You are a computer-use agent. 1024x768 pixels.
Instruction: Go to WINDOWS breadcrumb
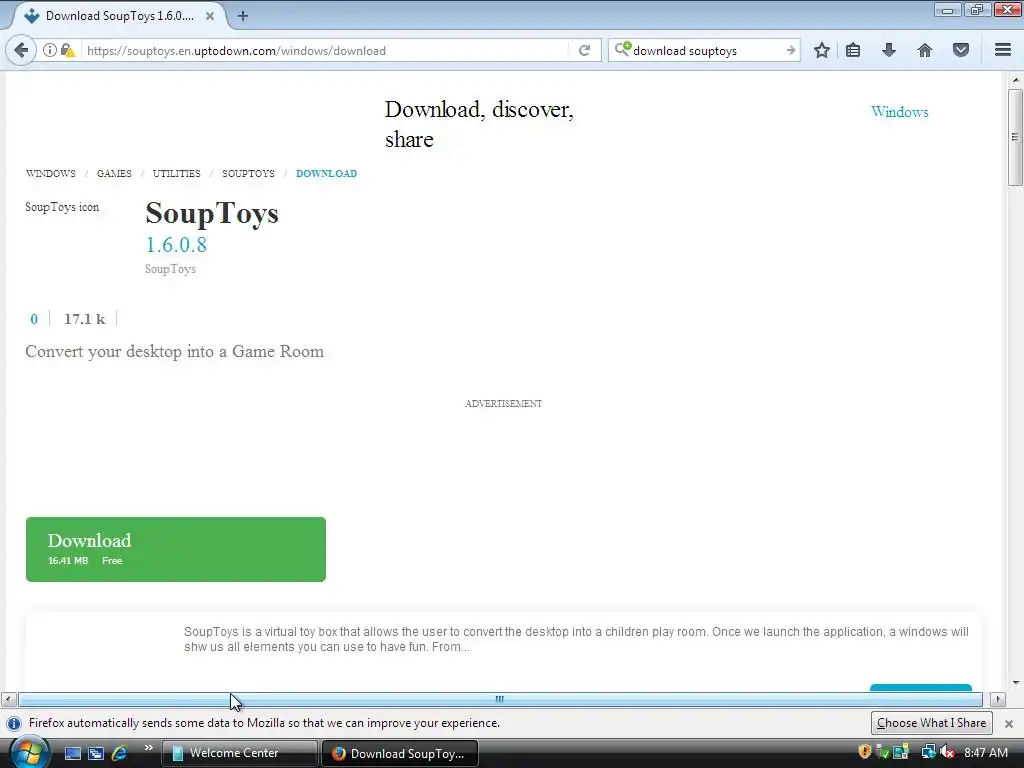pyautogui.click(x=50, y=174)
